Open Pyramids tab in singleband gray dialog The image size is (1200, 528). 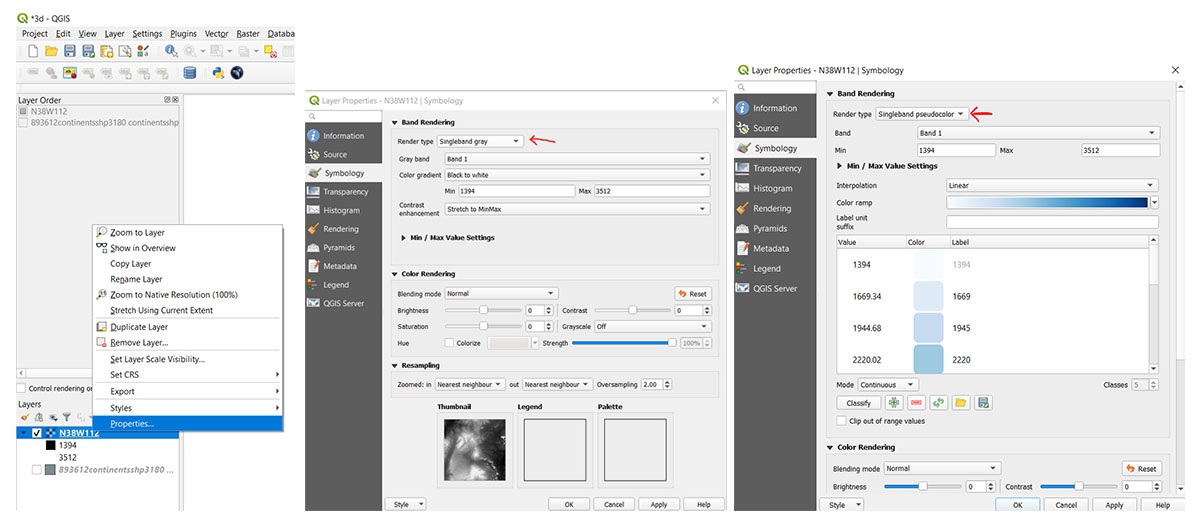point(339,247)
